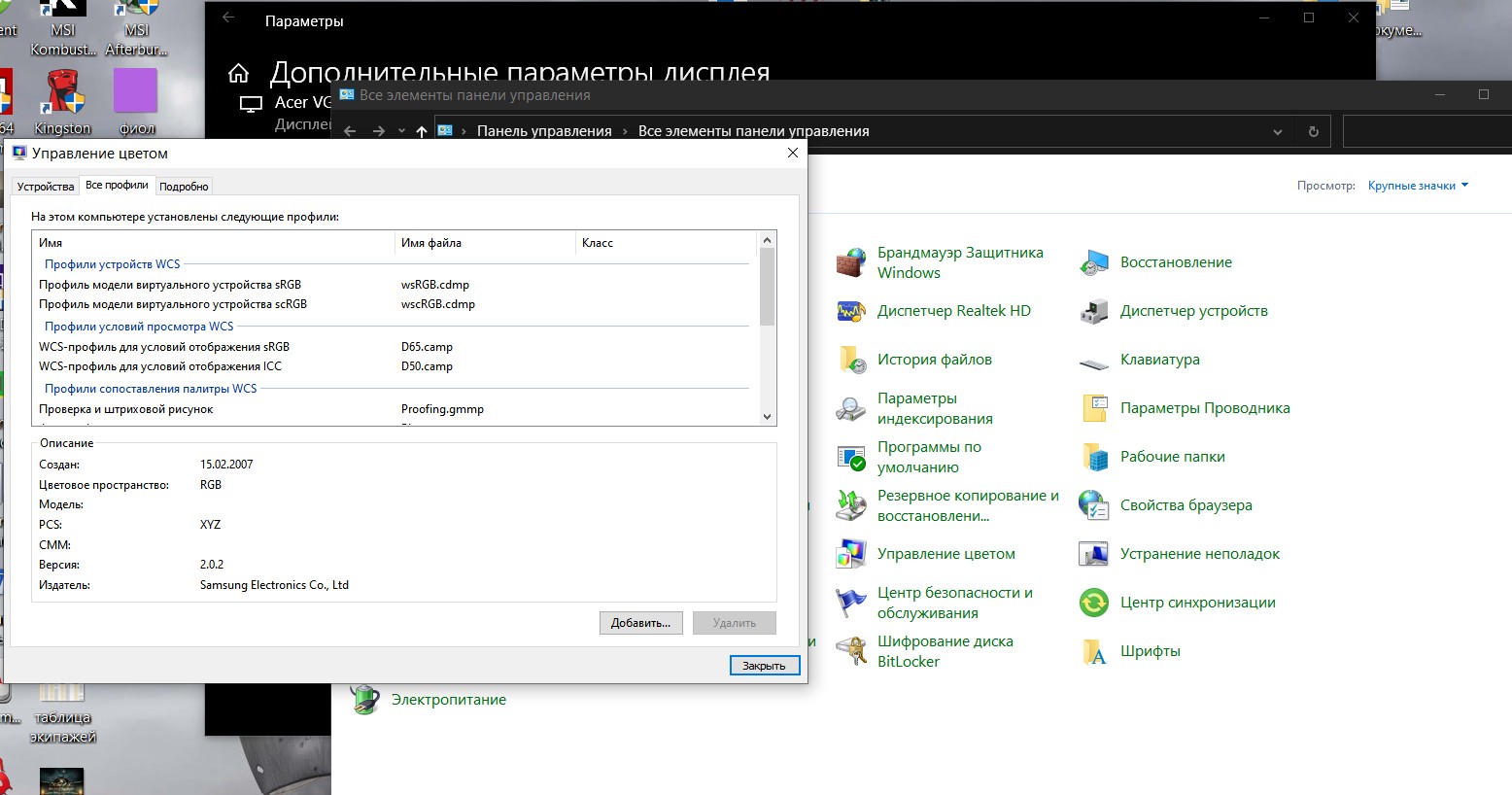This screenshot has width=1512, height=795.
Task: Switch to the Устройства tab
Action: 46,187
